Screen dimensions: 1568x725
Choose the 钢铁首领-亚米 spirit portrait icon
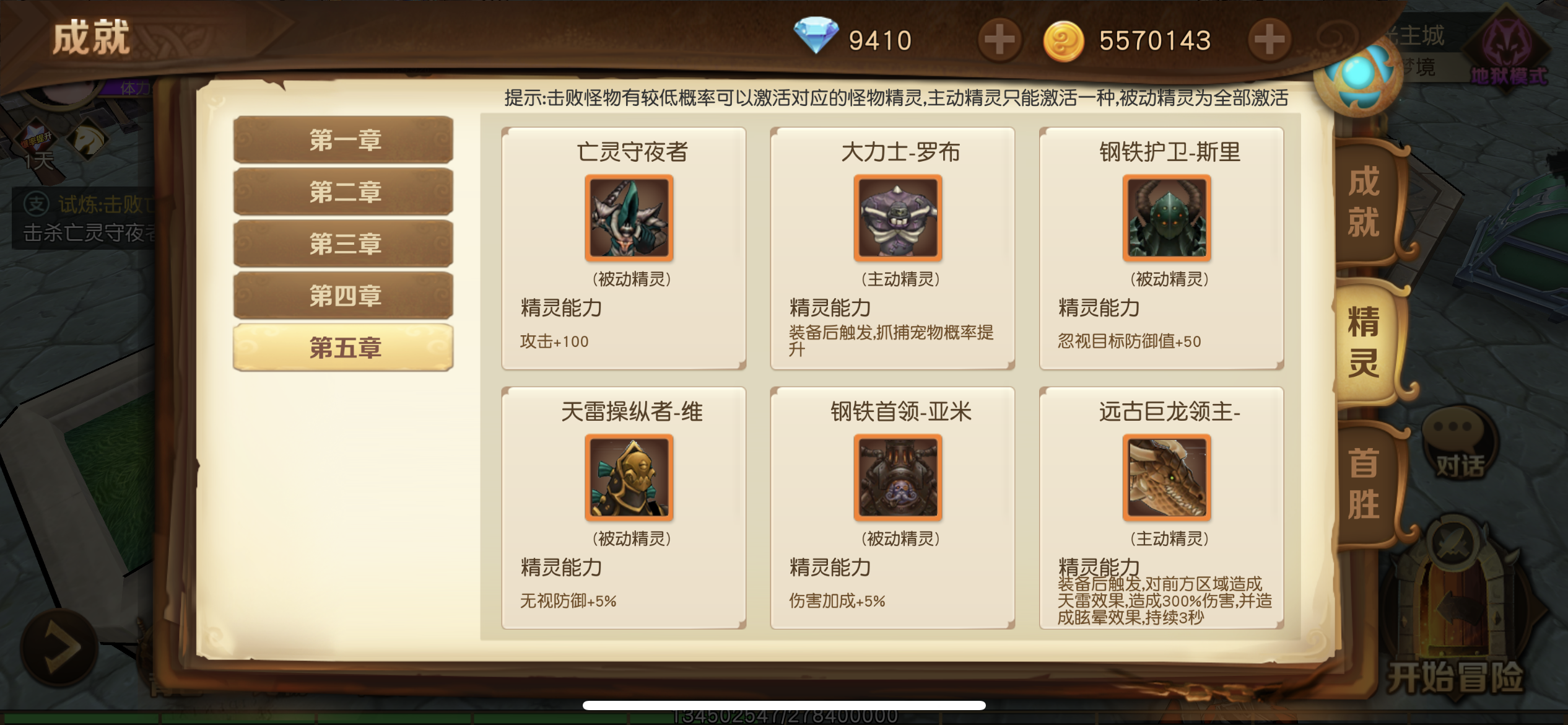(x=897, y=477)
